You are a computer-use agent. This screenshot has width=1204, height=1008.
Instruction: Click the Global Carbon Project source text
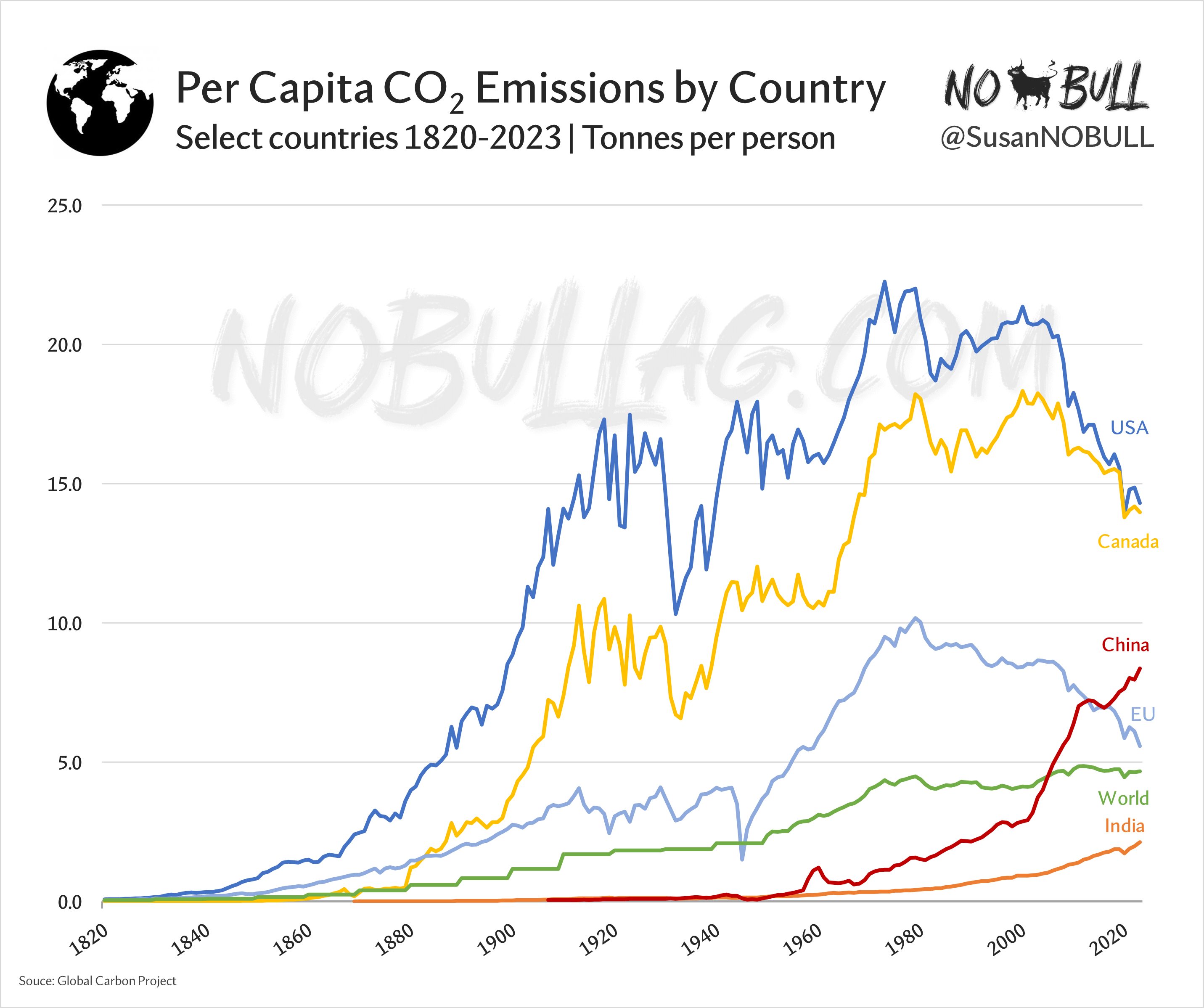point(98,981)
